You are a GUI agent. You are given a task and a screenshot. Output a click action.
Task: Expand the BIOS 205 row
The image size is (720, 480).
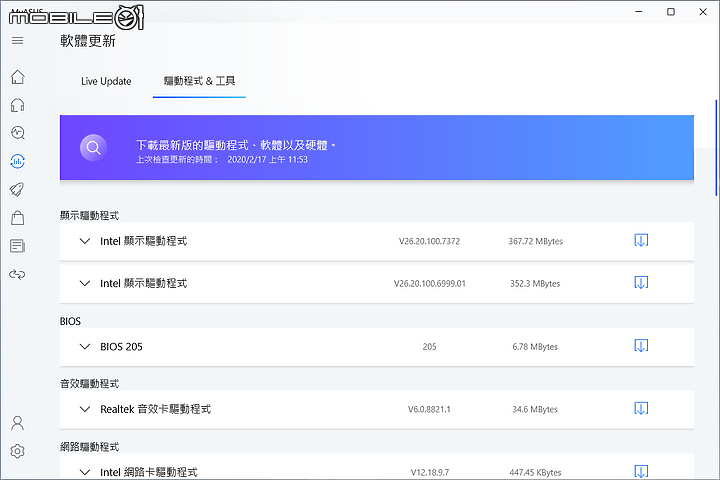coord(84,346)
